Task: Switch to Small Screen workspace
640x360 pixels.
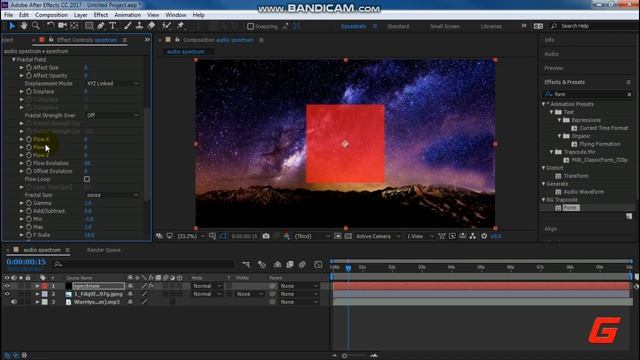Action: (x=445, y=27)
